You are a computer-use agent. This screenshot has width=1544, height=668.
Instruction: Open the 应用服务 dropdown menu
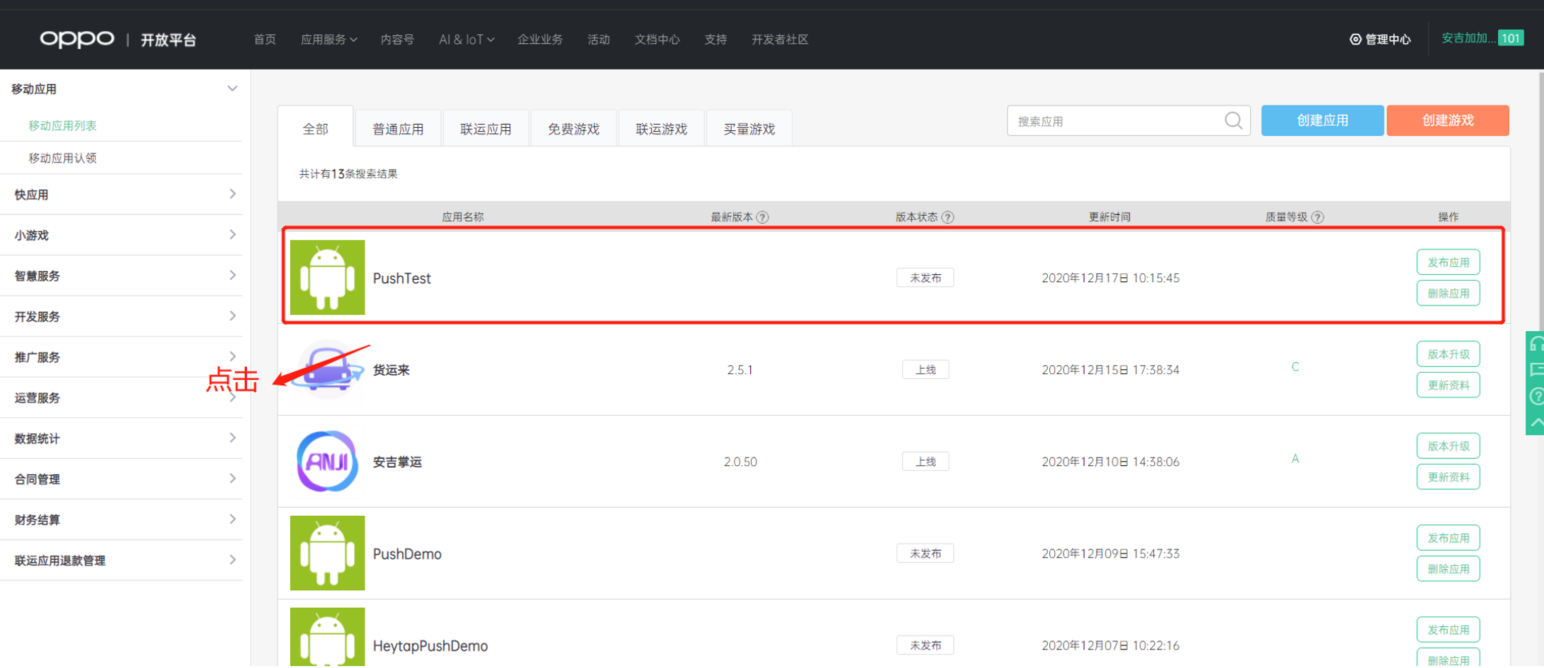point(328,39)
